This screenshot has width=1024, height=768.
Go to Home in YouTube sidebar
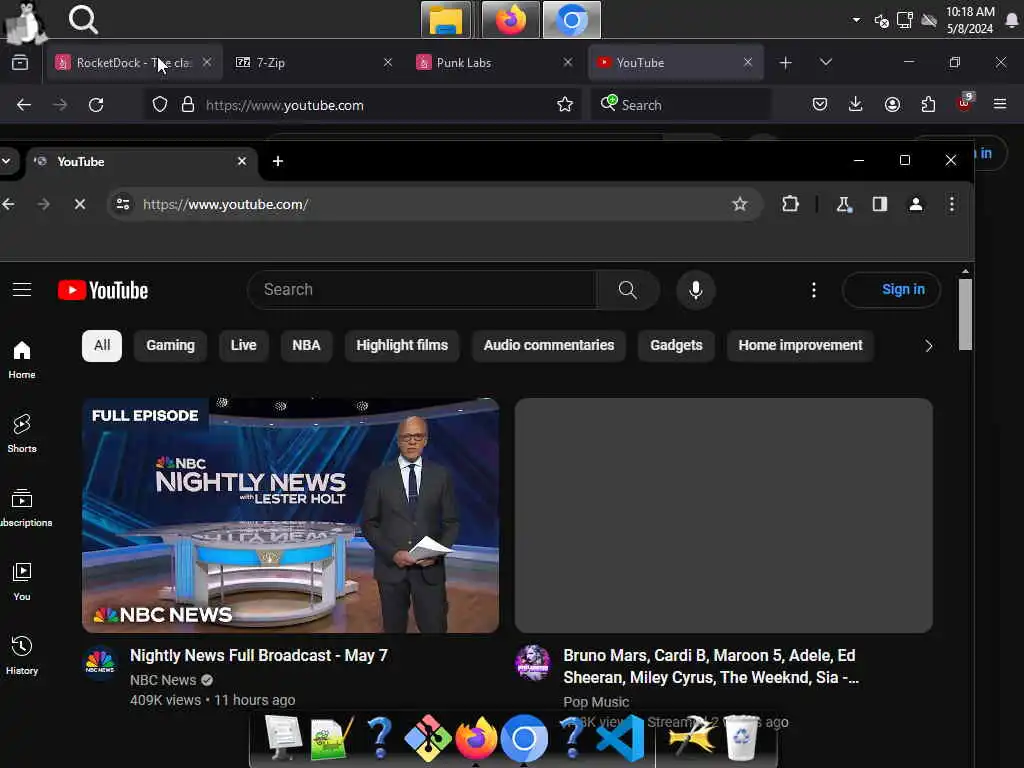tap(22, 360)
